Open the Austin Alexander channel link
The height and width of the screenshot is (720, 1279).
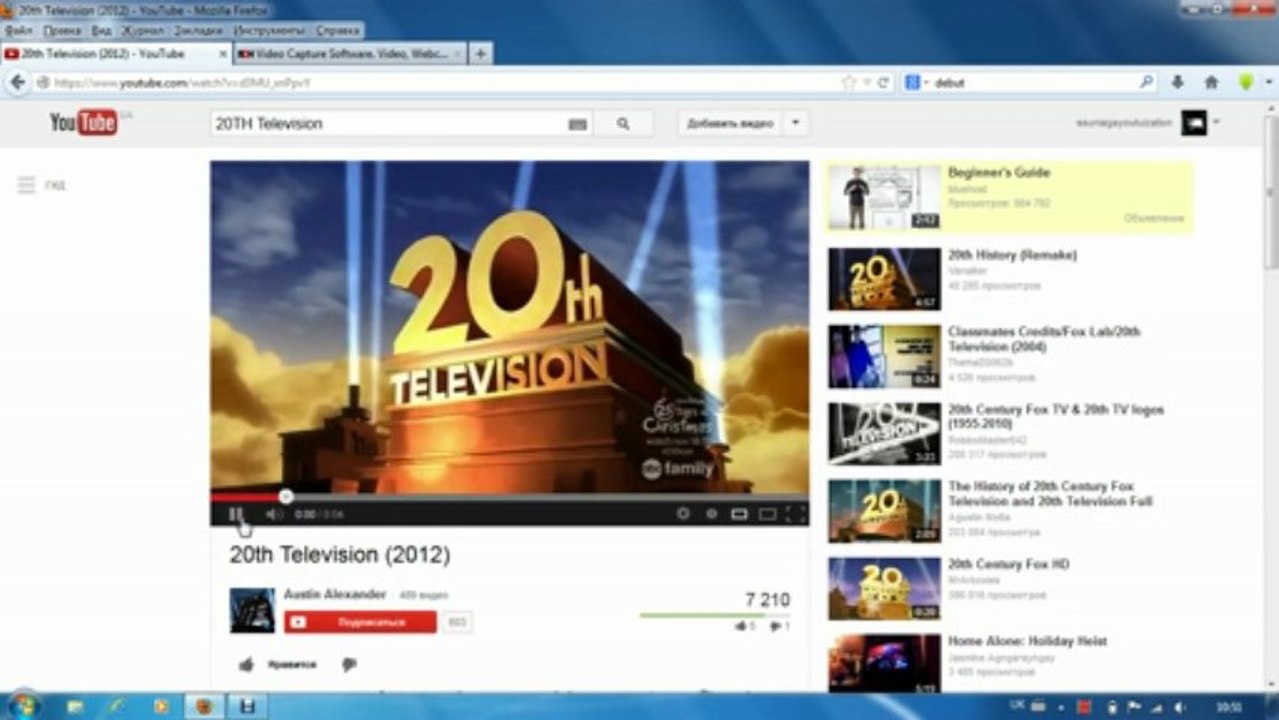coord(335,594)
